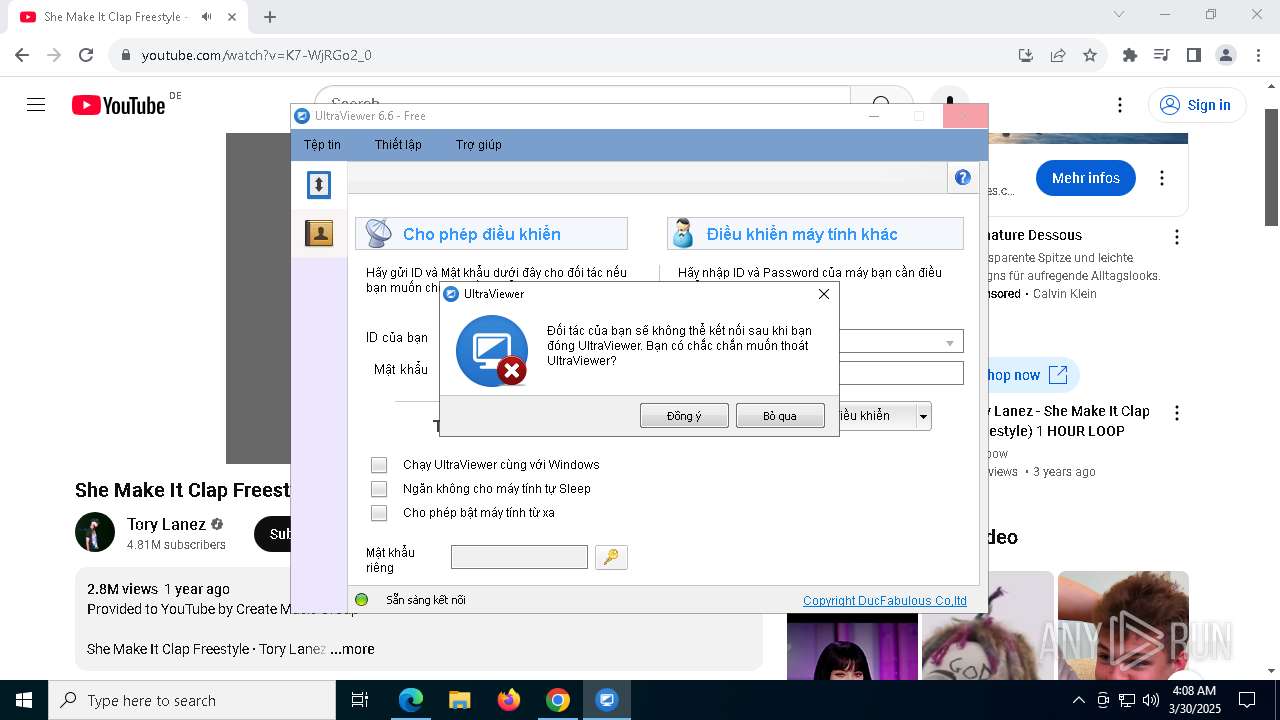The height and width of the screenshot is (720, 1280).
Task: Open File Explorer from the taskbar
Action: [x=460, y=700]
